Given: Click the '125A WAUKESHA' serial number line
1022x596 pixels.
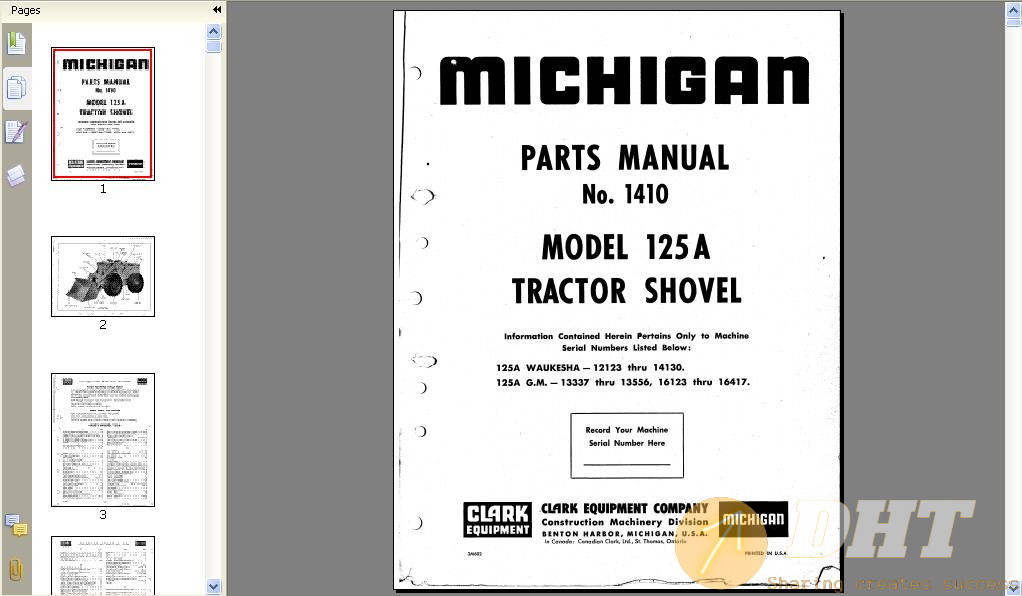Looking at the screenshot, I should (591, 368).
